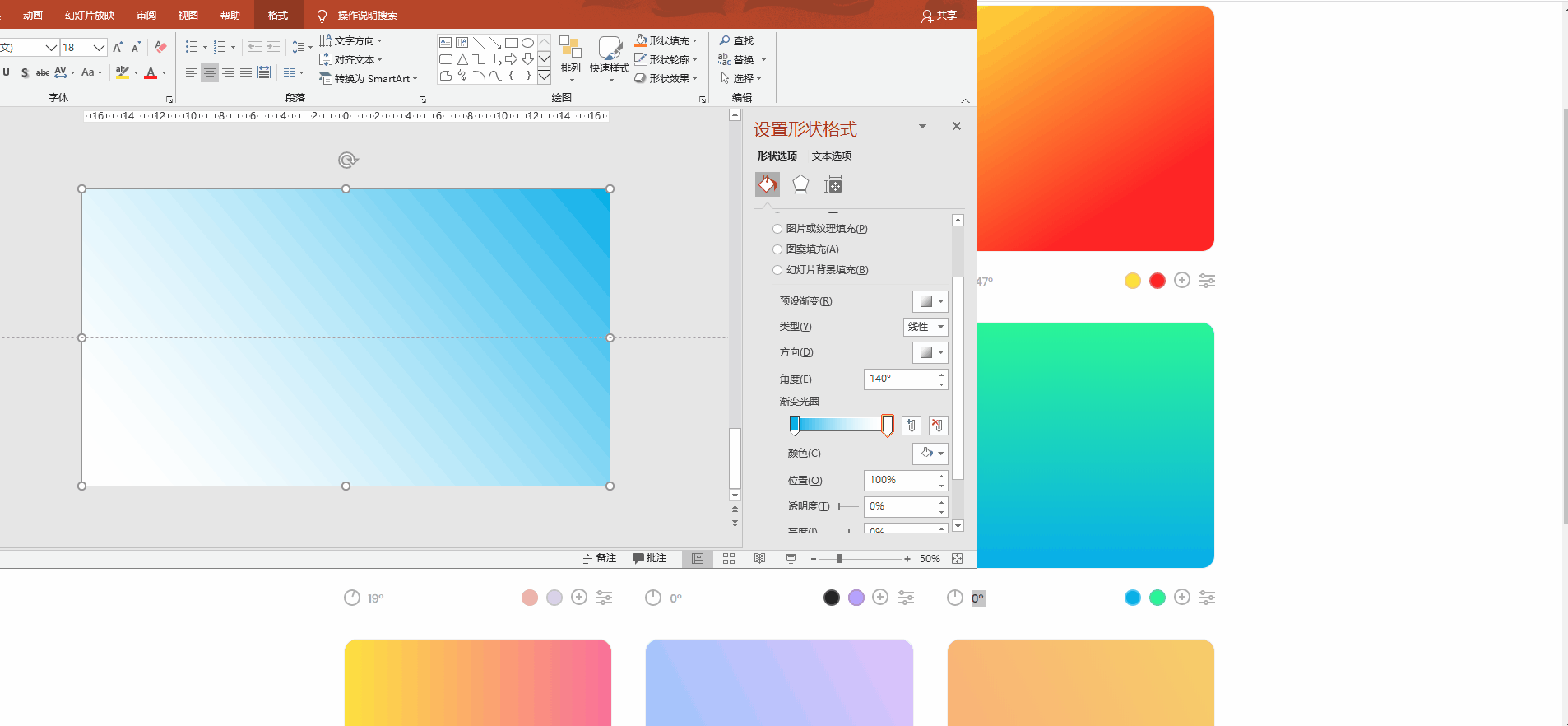
Task: Open Quick Styles (快速样式) gallery
Action: click(610, 56)
